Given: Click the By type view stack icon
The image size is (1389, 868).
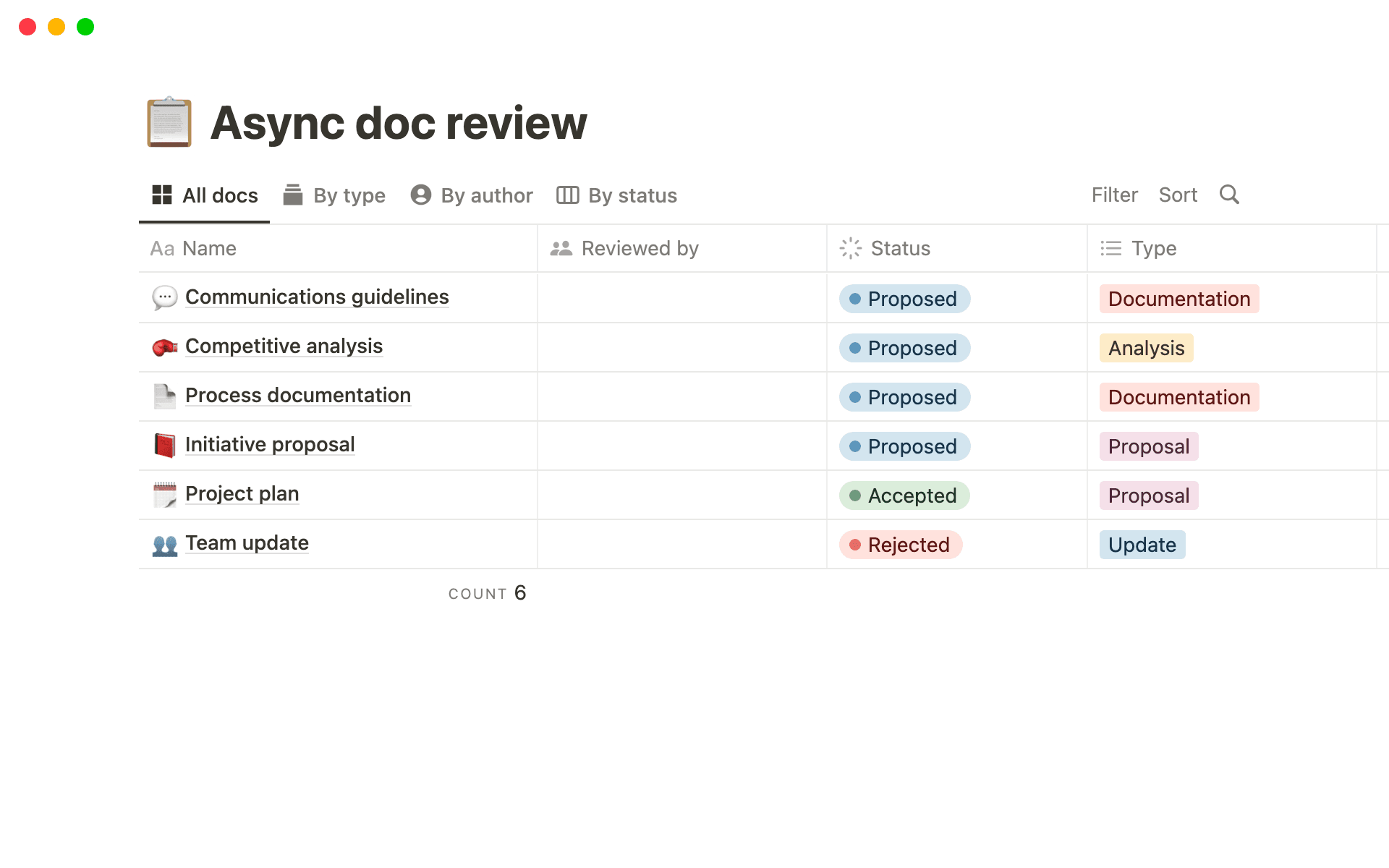Looking at the screenshot, I should click(292, 195).
